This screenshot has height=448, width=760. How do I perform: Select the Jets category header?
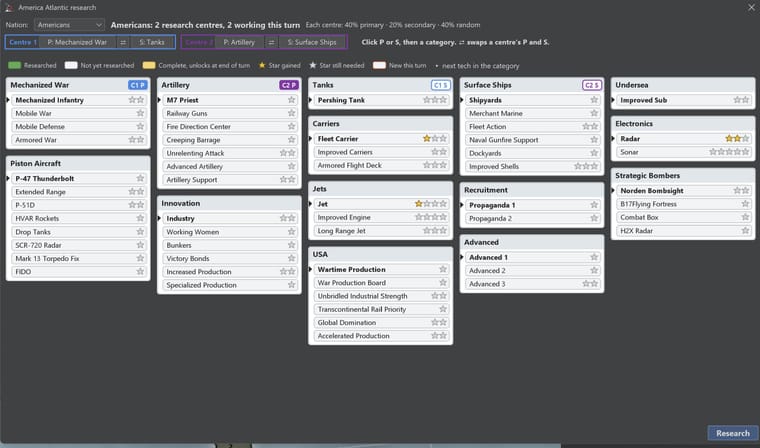point(380,189)
